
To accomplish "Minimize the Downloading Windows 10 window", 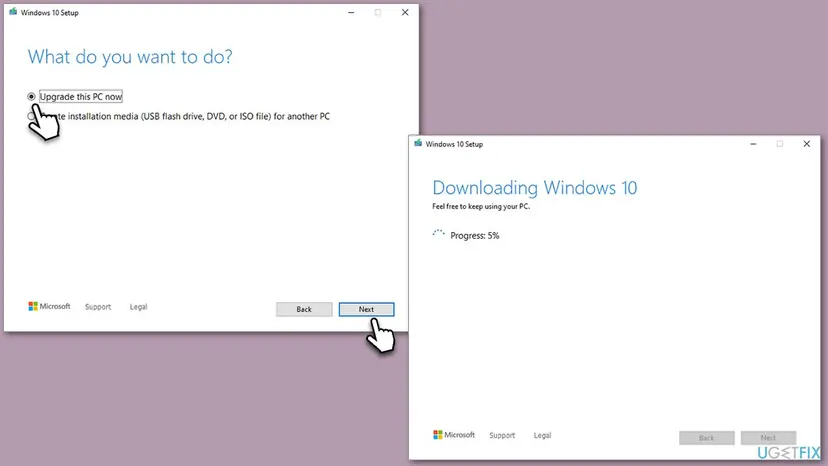I will (x=753, y=144).
